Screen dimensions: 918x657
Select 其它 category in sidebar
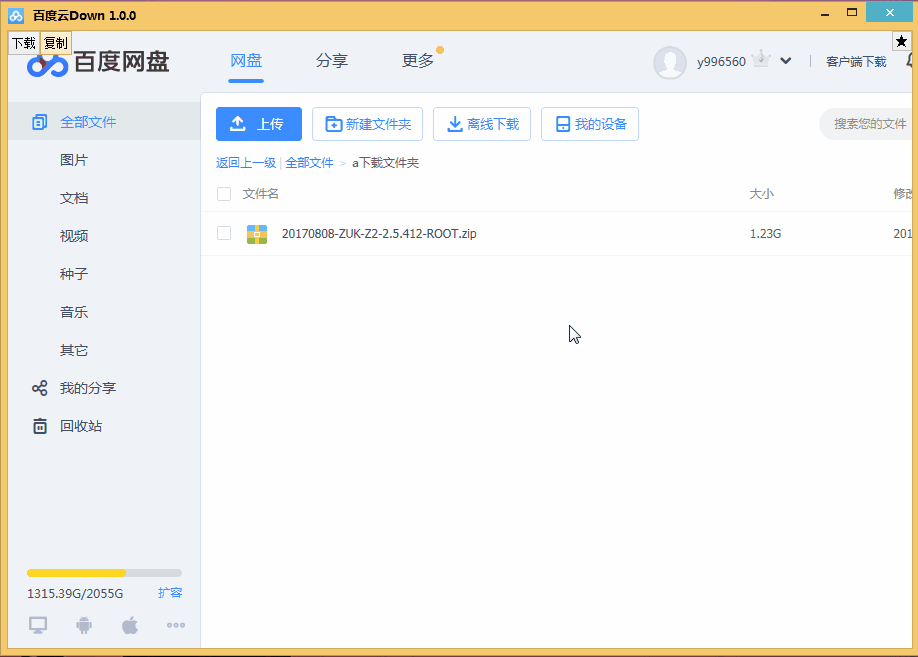74,350
